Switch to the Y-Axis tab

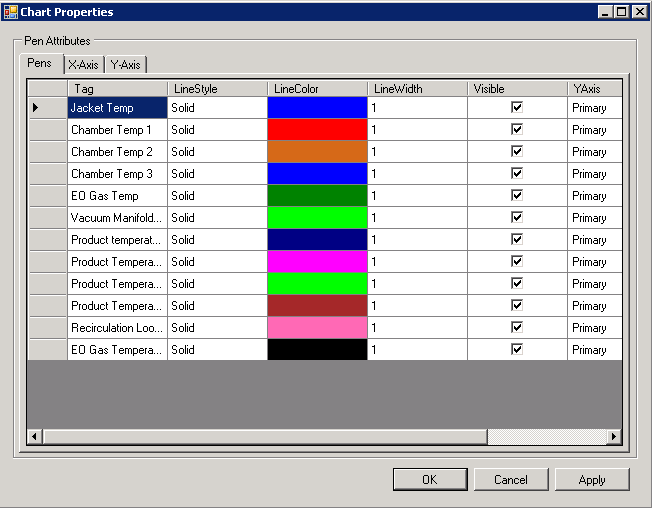coord(126,65)
